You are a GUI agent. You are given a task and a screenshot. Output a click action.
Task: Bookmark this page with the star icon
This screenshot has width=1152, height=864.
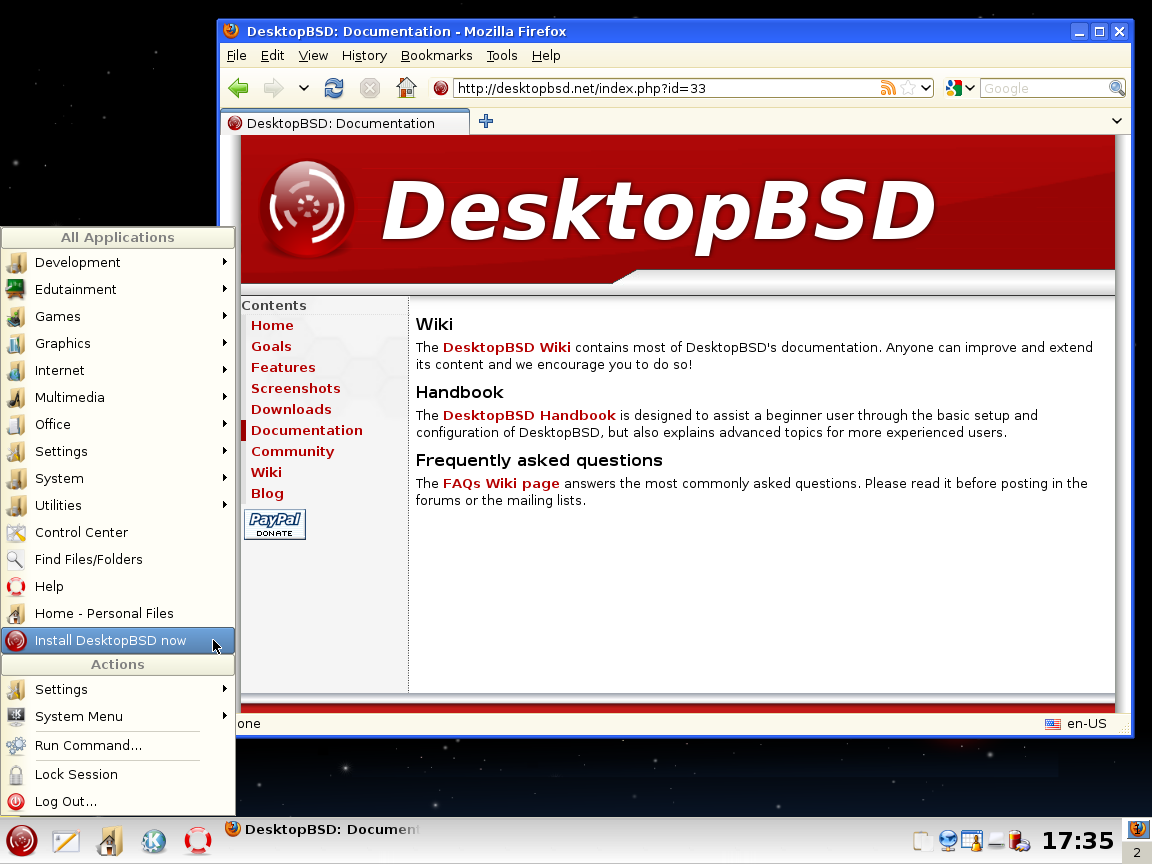[x=908, y=88]
